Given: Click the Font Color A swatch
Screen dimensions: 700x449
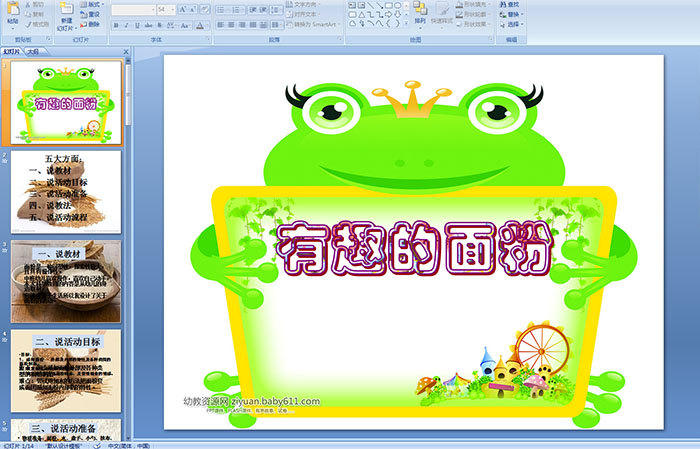Looking at the screenshot, I should 200,25.
